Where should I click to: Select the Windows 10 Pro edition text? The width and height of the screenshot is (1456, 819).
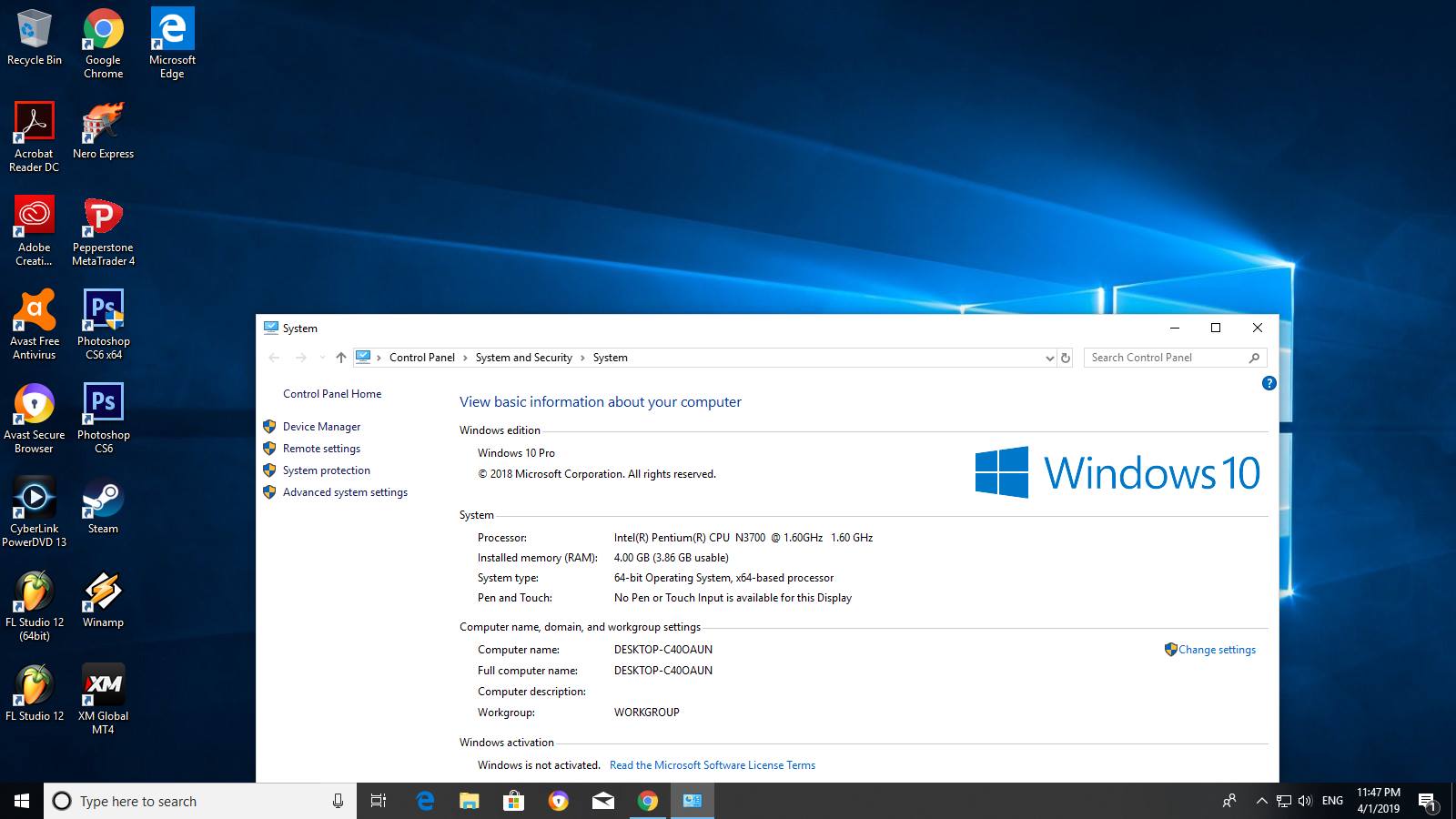(x=516, y=453)
